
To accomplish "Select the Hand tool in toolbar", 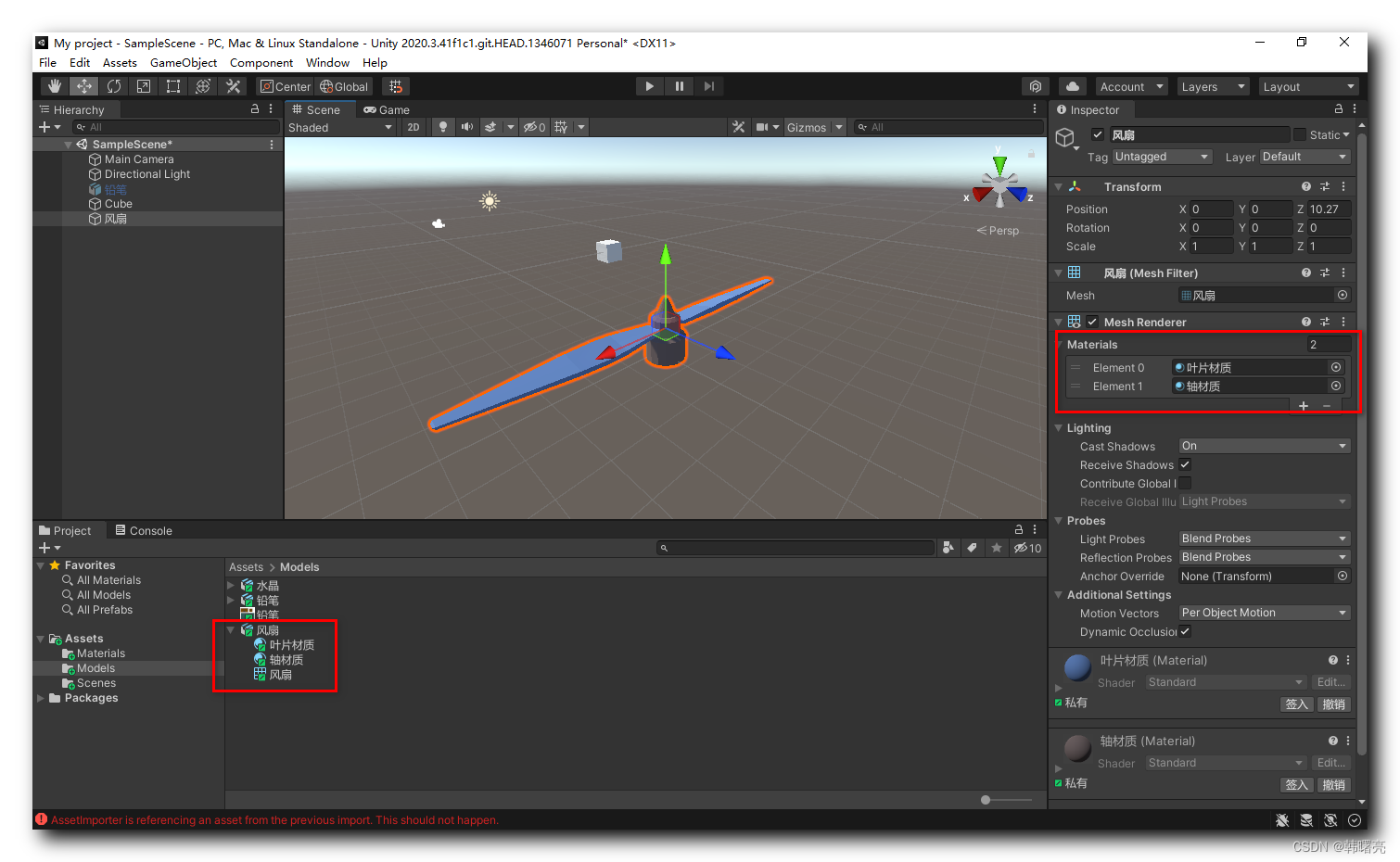I will tap(55, 86).
